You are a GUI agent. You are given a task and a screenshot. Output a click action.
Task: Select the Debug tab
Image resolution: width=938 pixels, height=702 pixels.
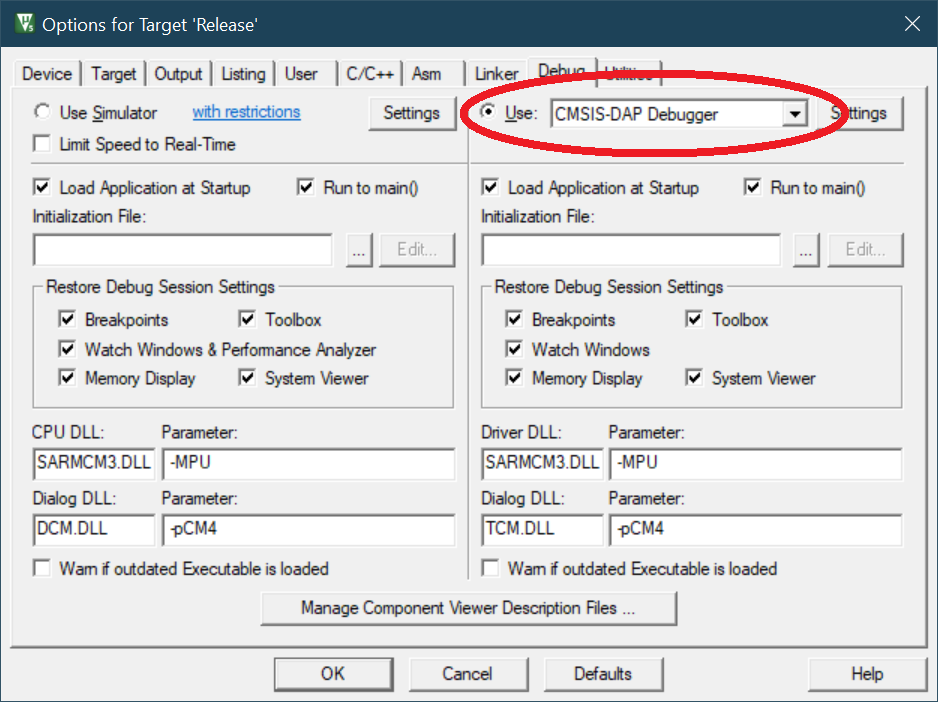561,71
